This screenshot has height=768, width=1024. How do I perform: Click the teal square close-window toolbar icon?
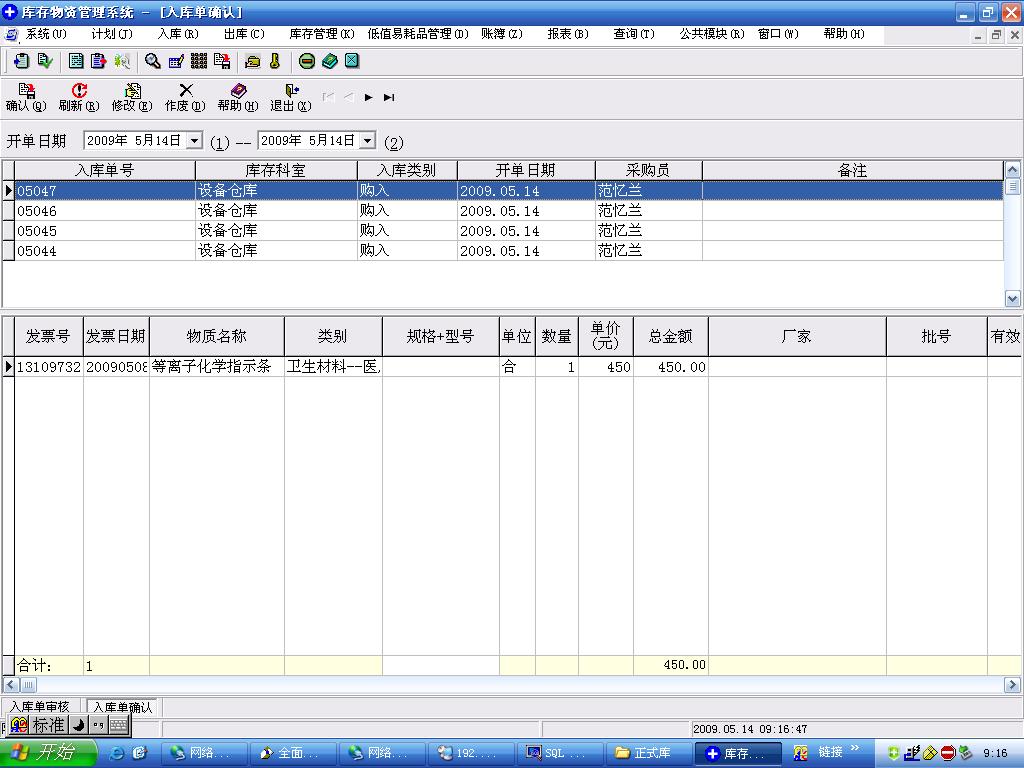point(352,61)
